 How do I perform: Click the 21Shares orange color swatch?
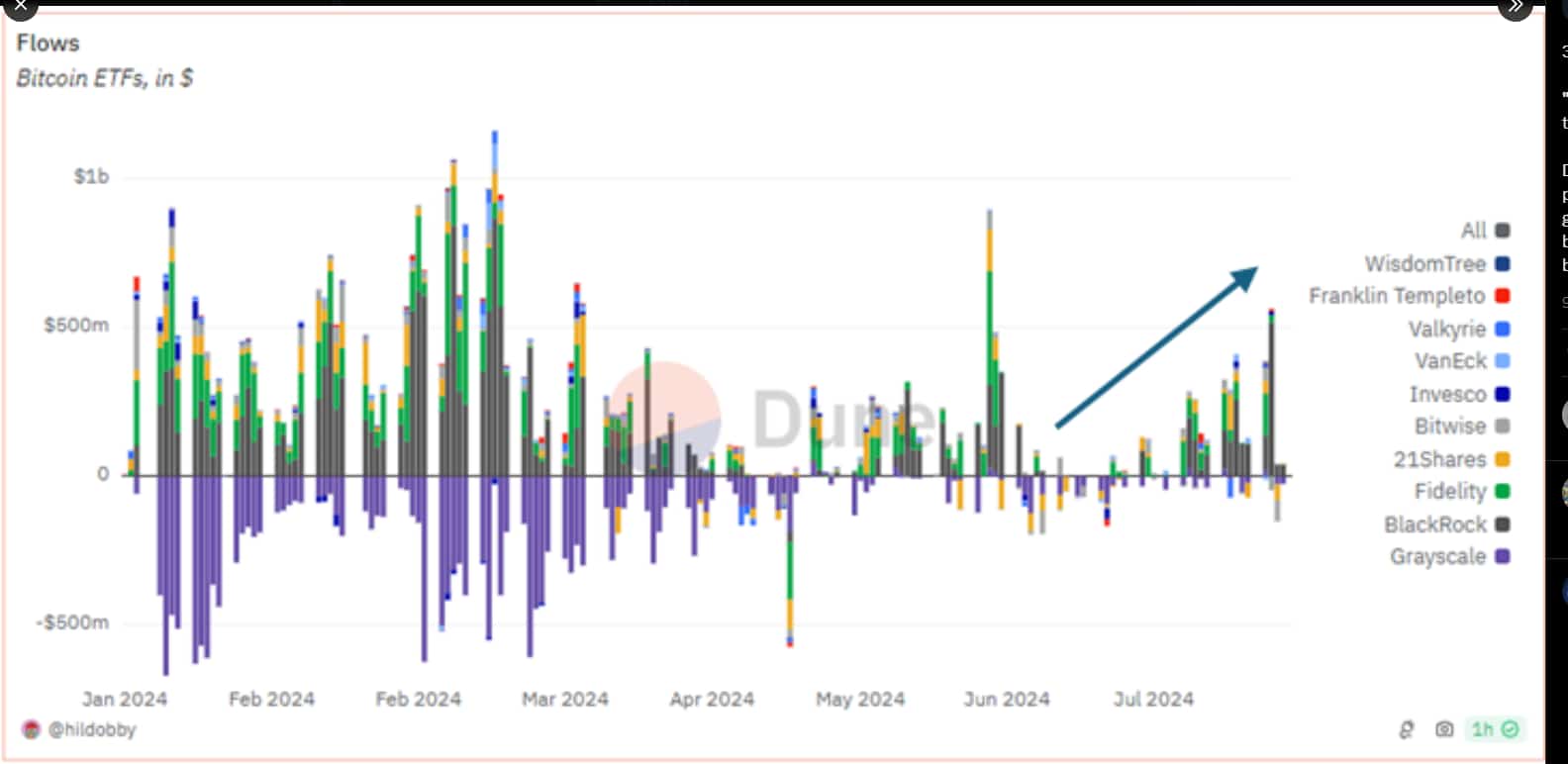click(1502, 459)
